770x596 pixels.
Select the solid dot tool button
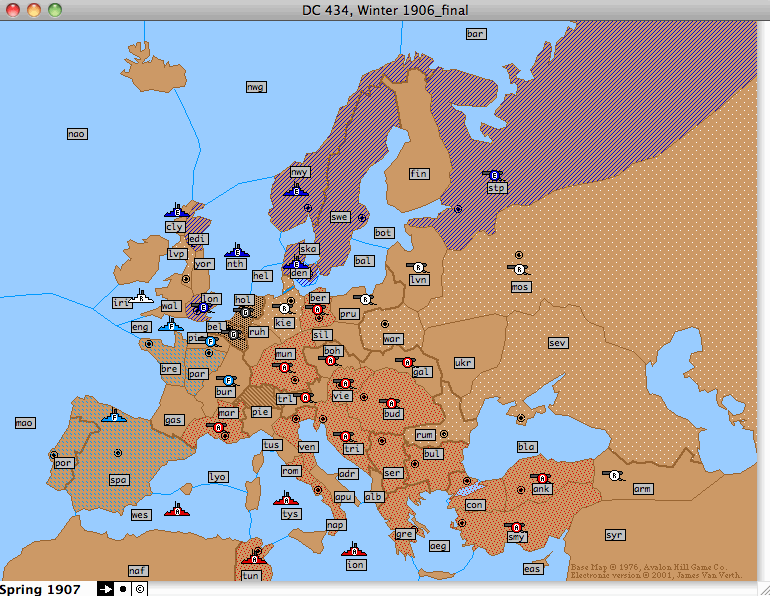[x=123, y=589]
